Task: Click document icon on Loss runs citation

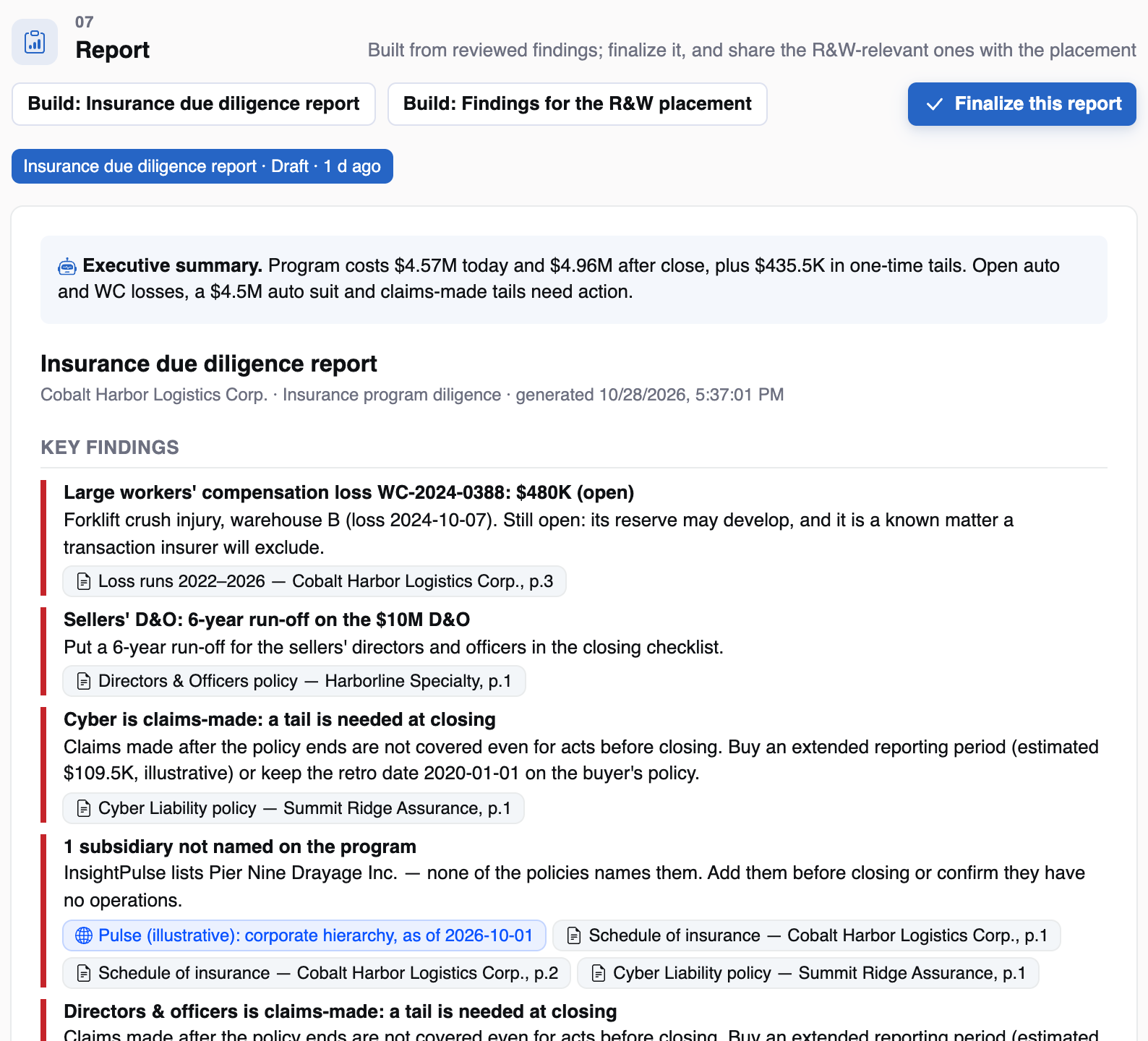Action: 84,581
